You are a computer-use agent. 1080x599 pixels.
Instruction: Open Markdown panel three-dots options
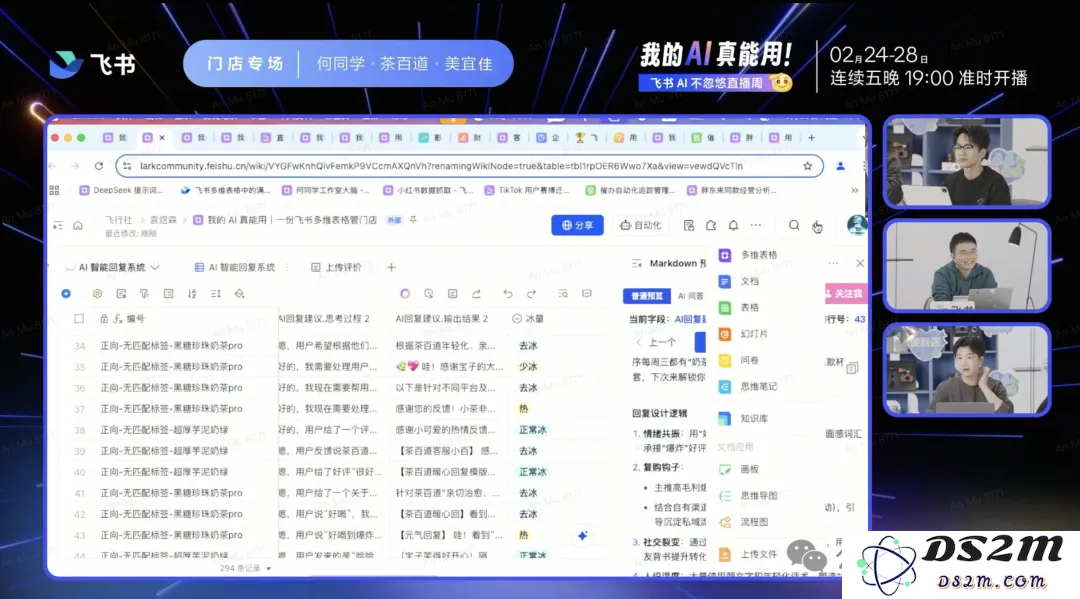(x=833, y=263)
